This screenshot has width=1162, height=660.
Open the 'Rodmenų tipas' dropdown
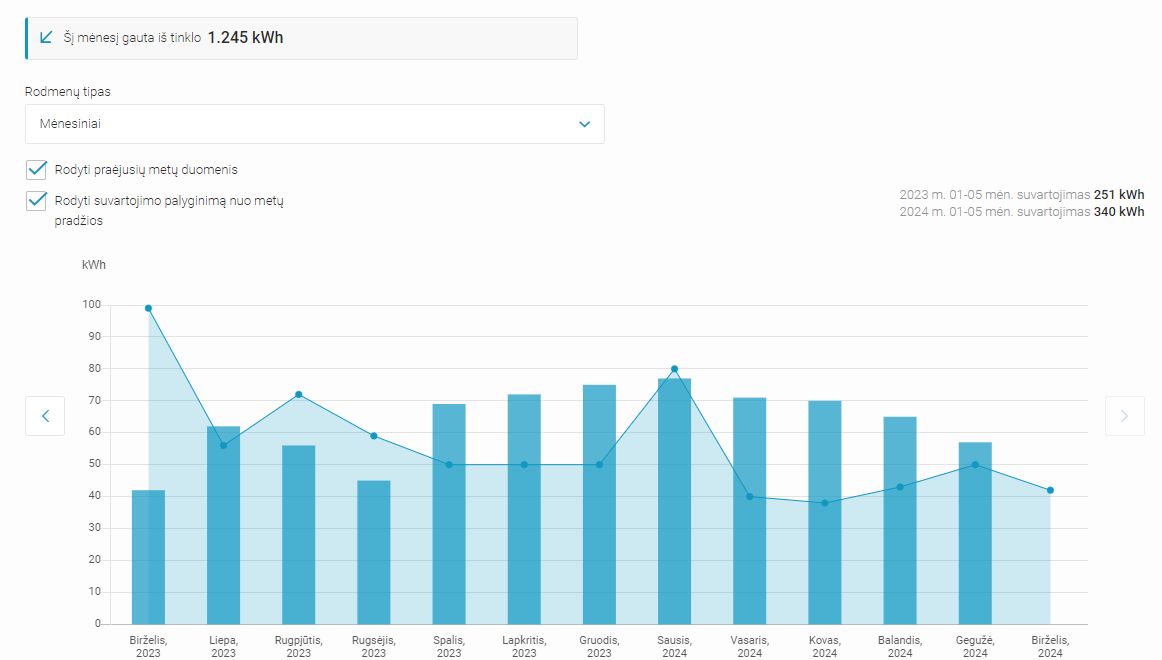(x=314, y=124)
